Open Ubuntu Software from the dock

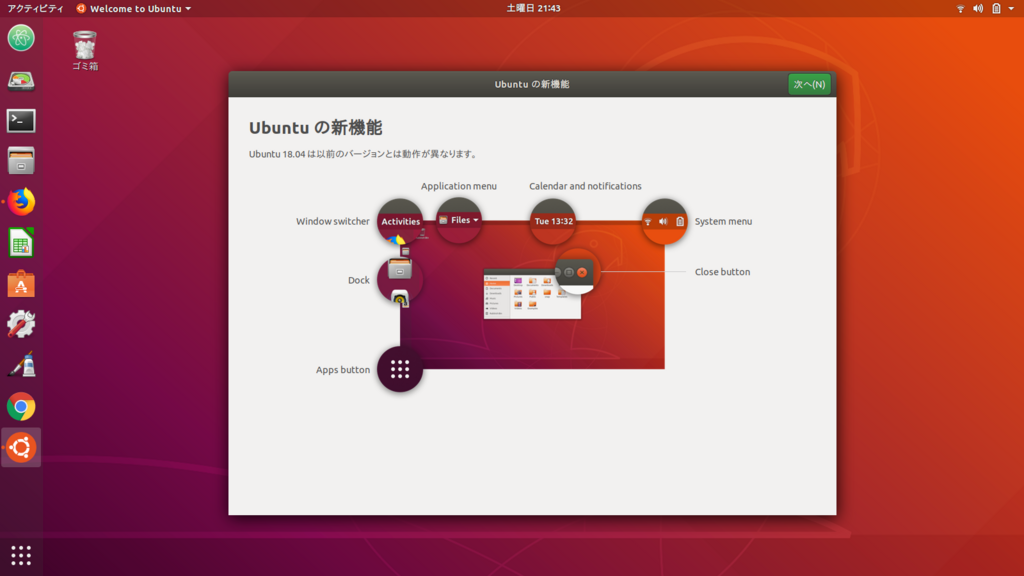(21, 284)
